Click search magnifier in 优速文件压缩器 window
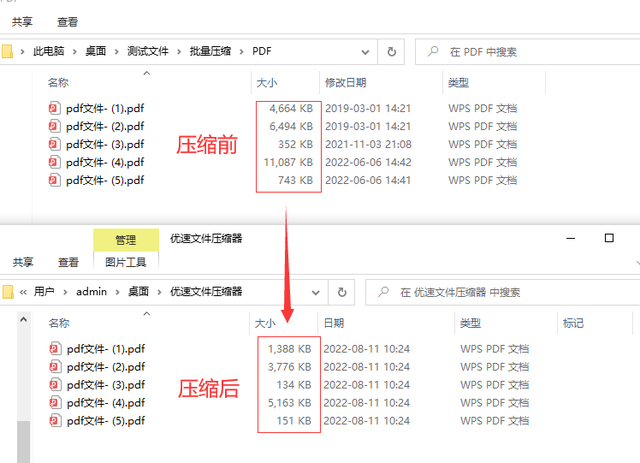This screenshot has width=640, height=463. click(383, 292)
